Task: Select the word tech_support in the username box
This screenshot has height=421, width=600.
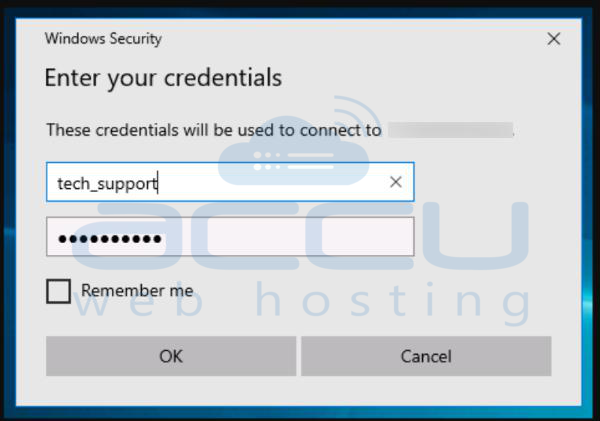Action: (107, 184)
